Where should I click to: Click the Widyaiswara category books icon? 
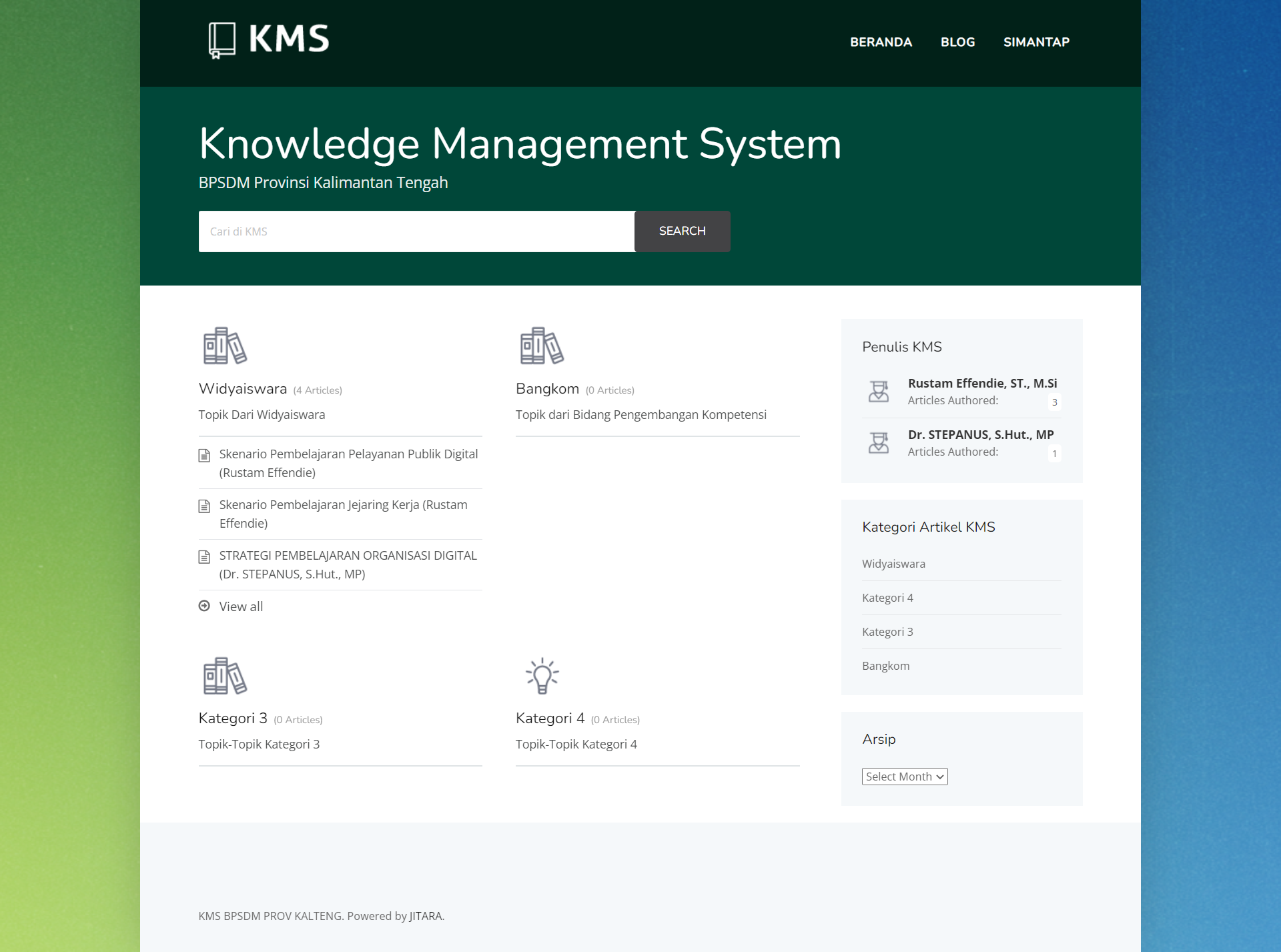225,346
